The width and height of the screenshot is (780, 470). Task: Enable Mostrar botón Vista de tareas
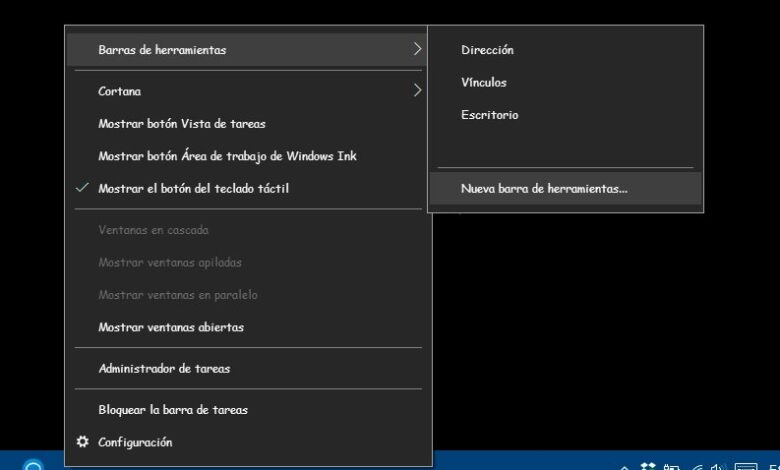[246, 123]
